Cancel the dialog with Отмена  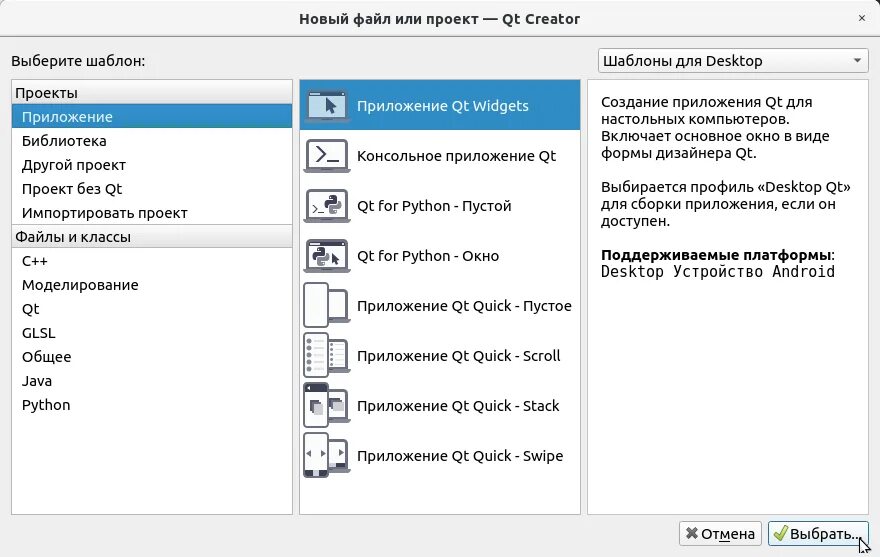pos(720,533)
